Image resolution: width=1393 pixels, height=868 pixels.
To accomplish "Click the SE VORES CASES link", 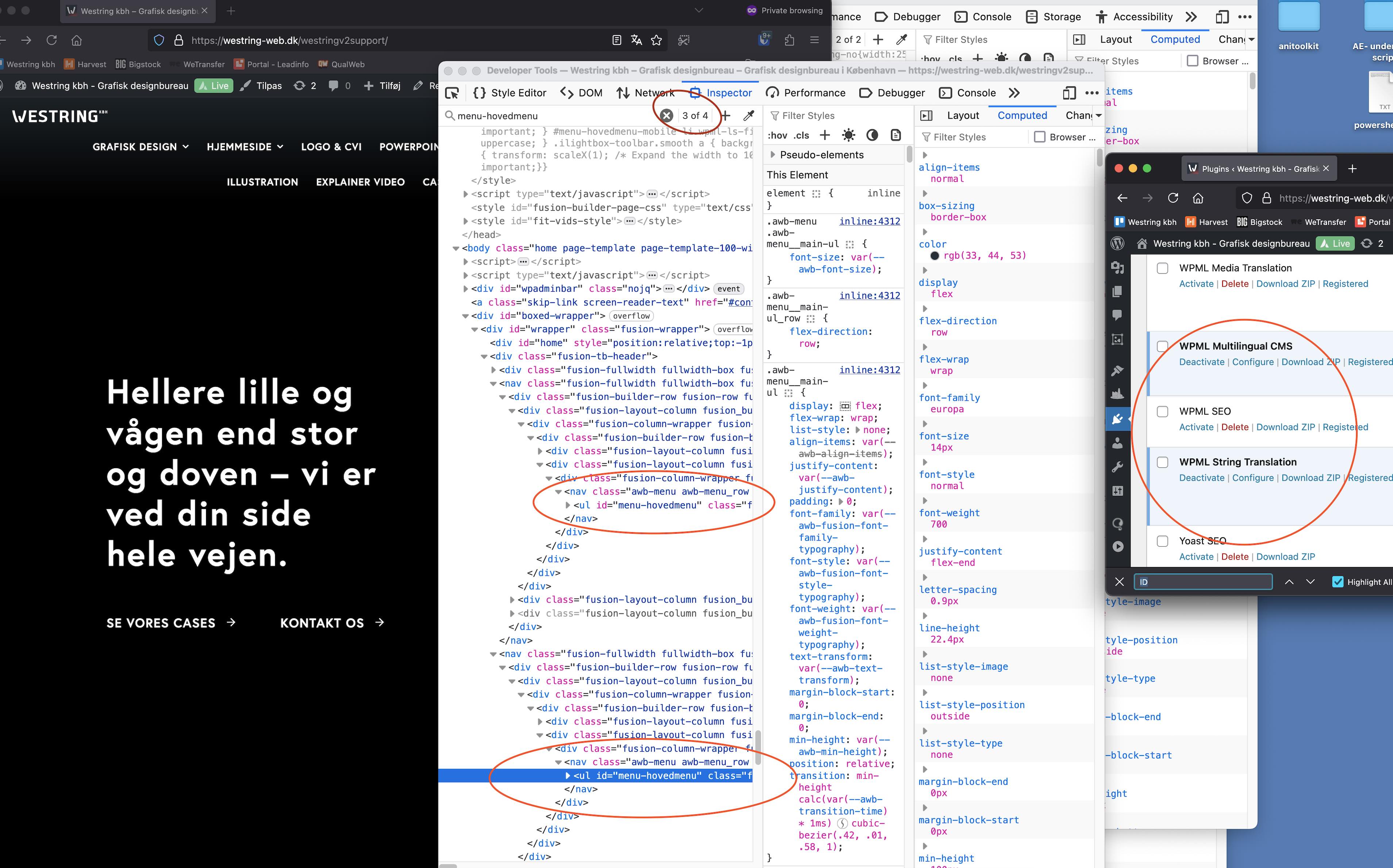I will 171,623.
